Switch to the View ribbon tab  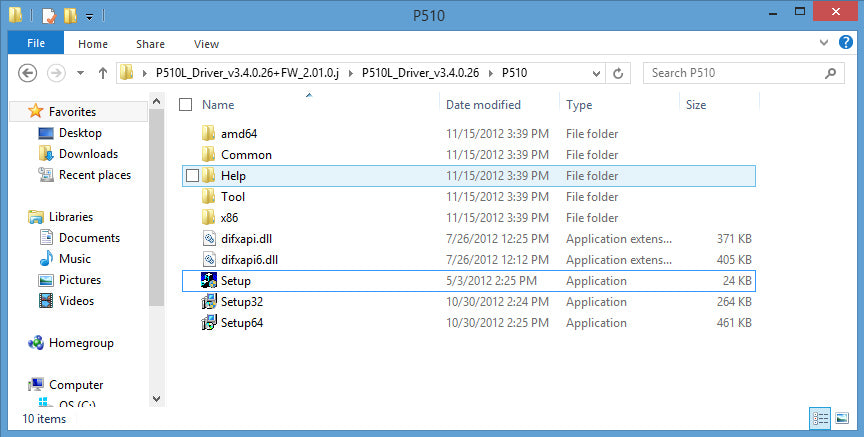click(x=207, y=44)
